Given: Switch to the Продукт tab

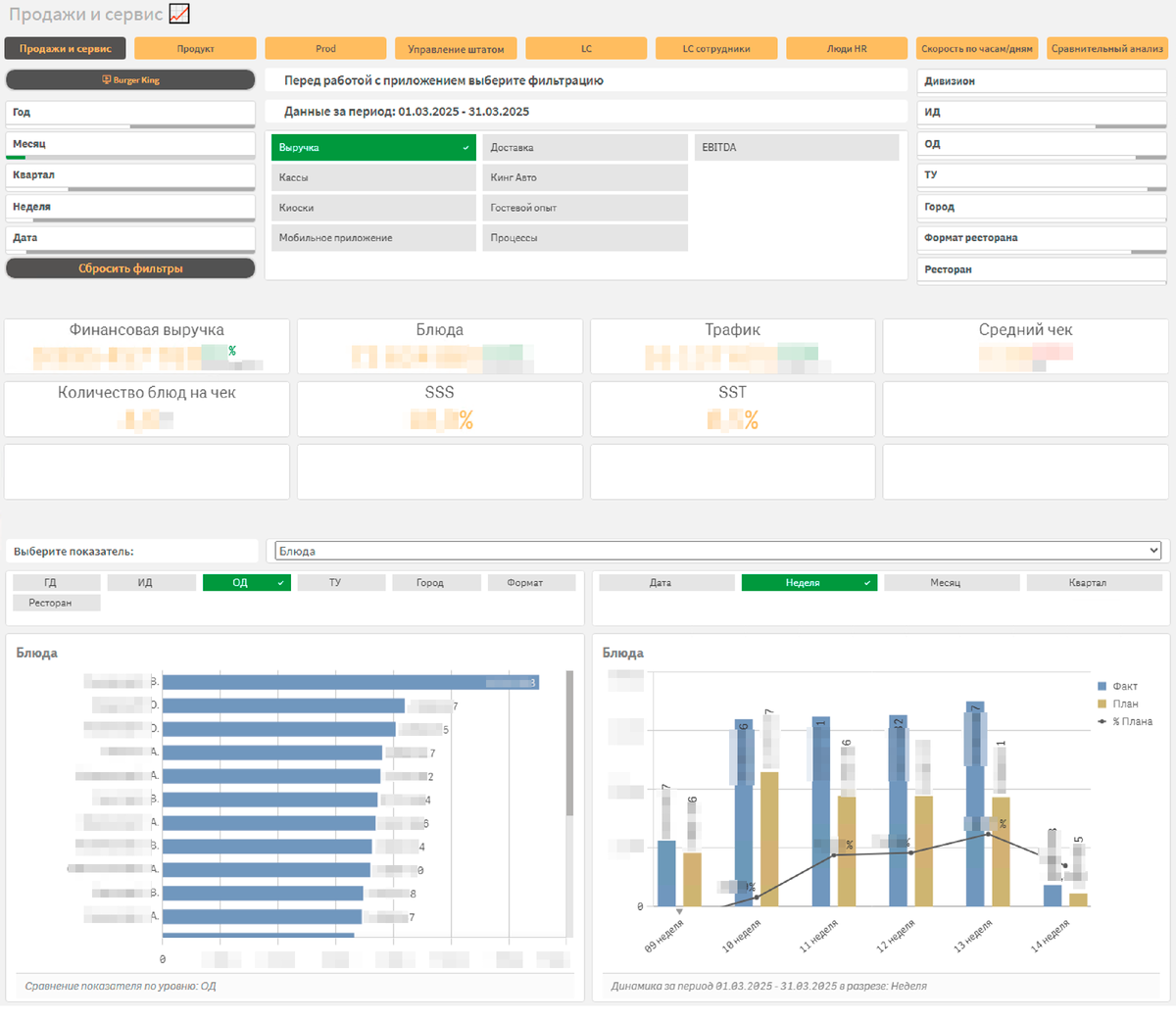Looking at the screenshot, I should tap(195, 48).
